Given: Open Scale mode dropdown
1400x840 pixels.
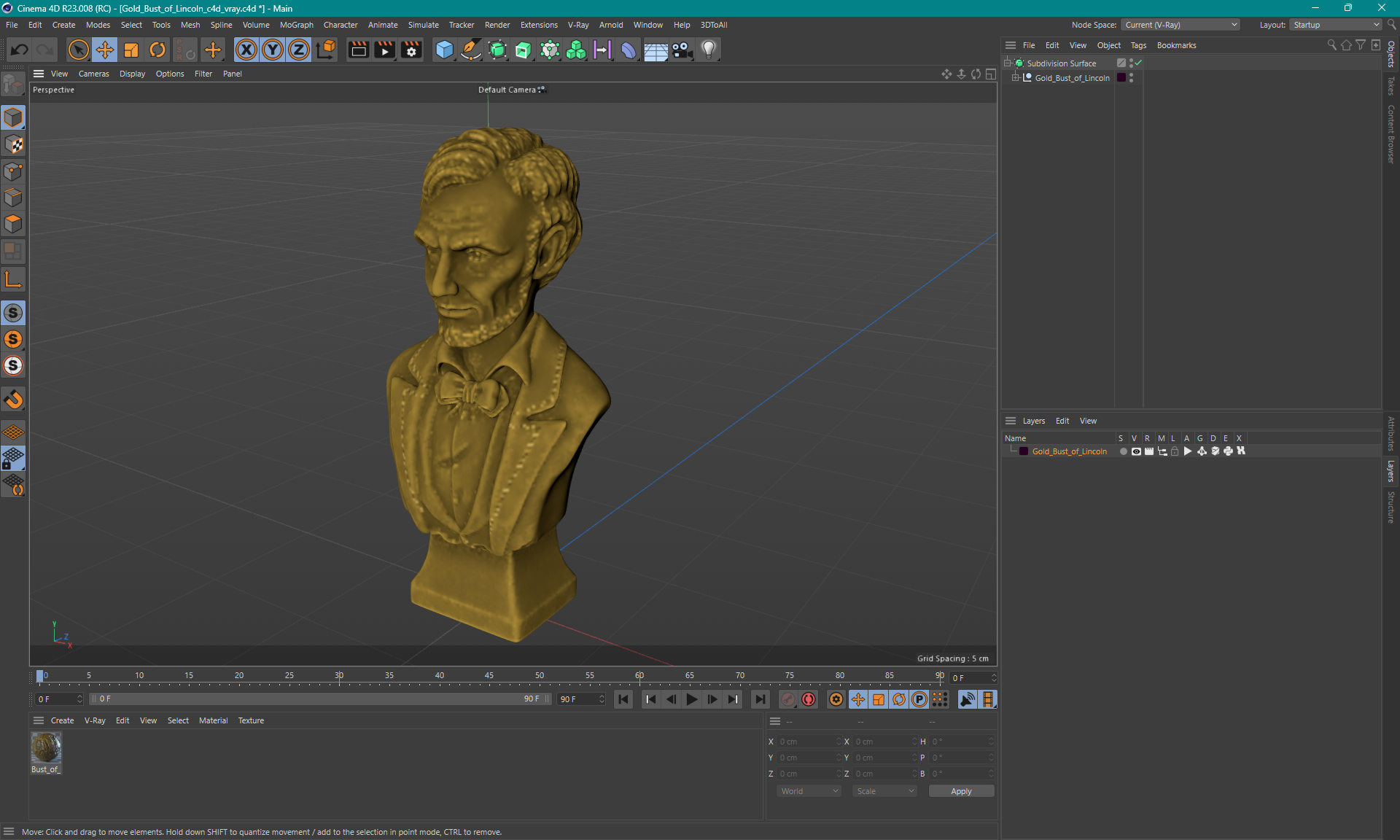Looking at the screenshot, I should coord(884,791).
